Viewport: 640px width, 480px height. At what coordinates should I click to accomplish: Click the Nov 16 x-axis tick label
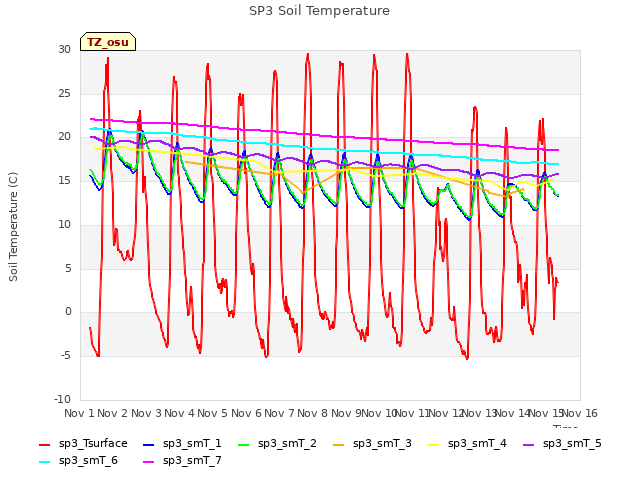[x=580, y=413]
